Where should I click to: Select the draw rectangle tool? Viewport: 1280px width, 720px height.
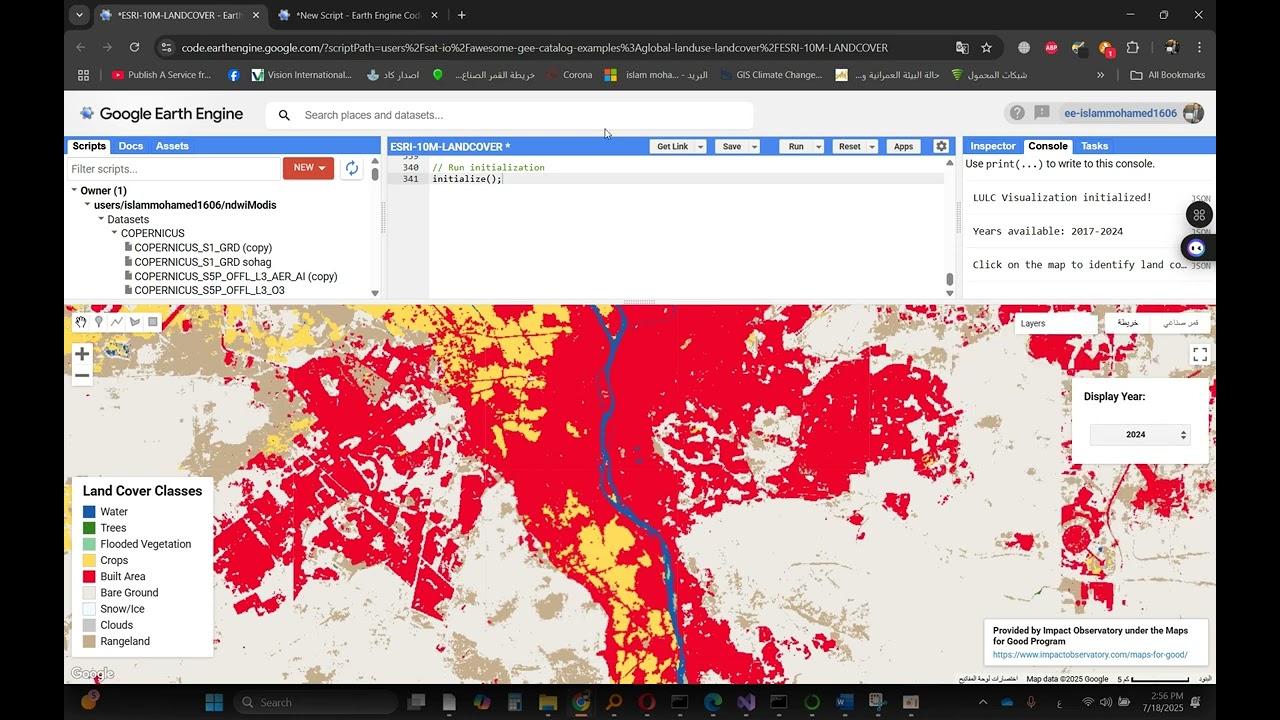[153, 322]
